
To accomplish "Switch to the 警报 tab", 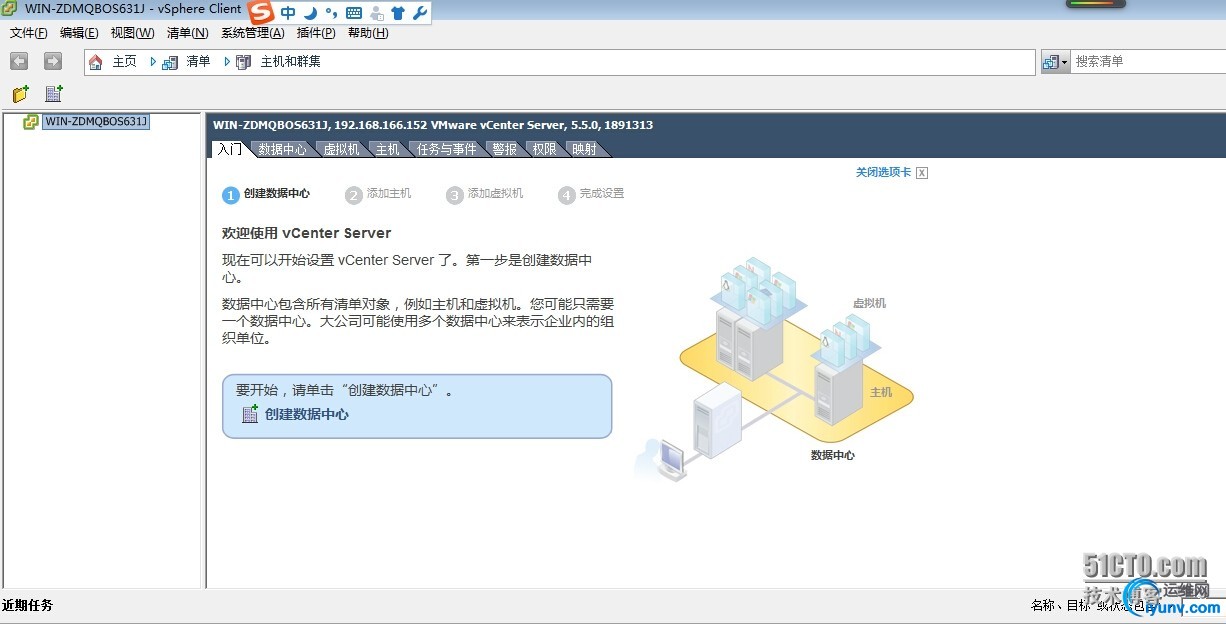I will click(505, 149).
